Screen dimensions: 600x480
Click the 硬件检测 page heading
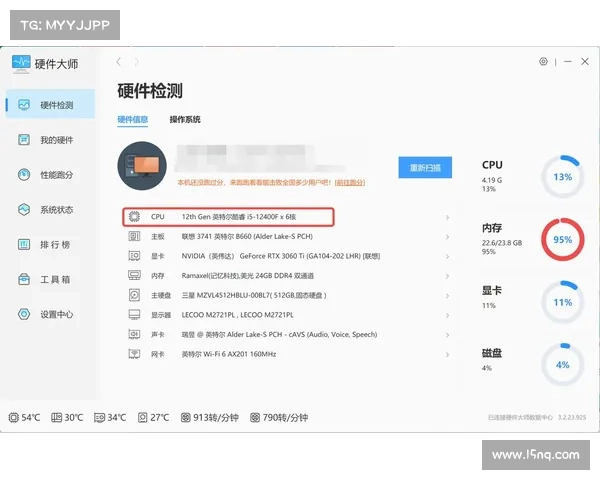click(150, 91)
